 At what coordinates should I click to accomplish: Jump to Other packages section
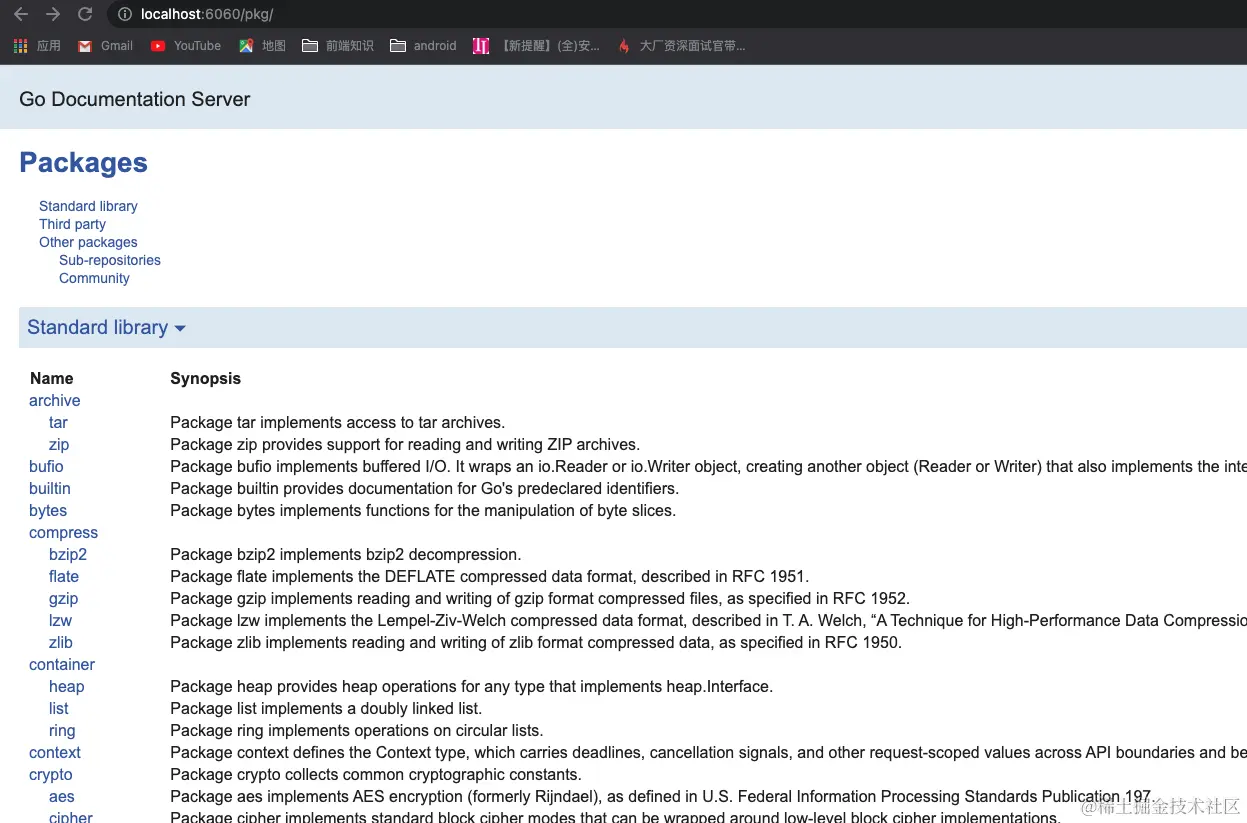[88, 242]
